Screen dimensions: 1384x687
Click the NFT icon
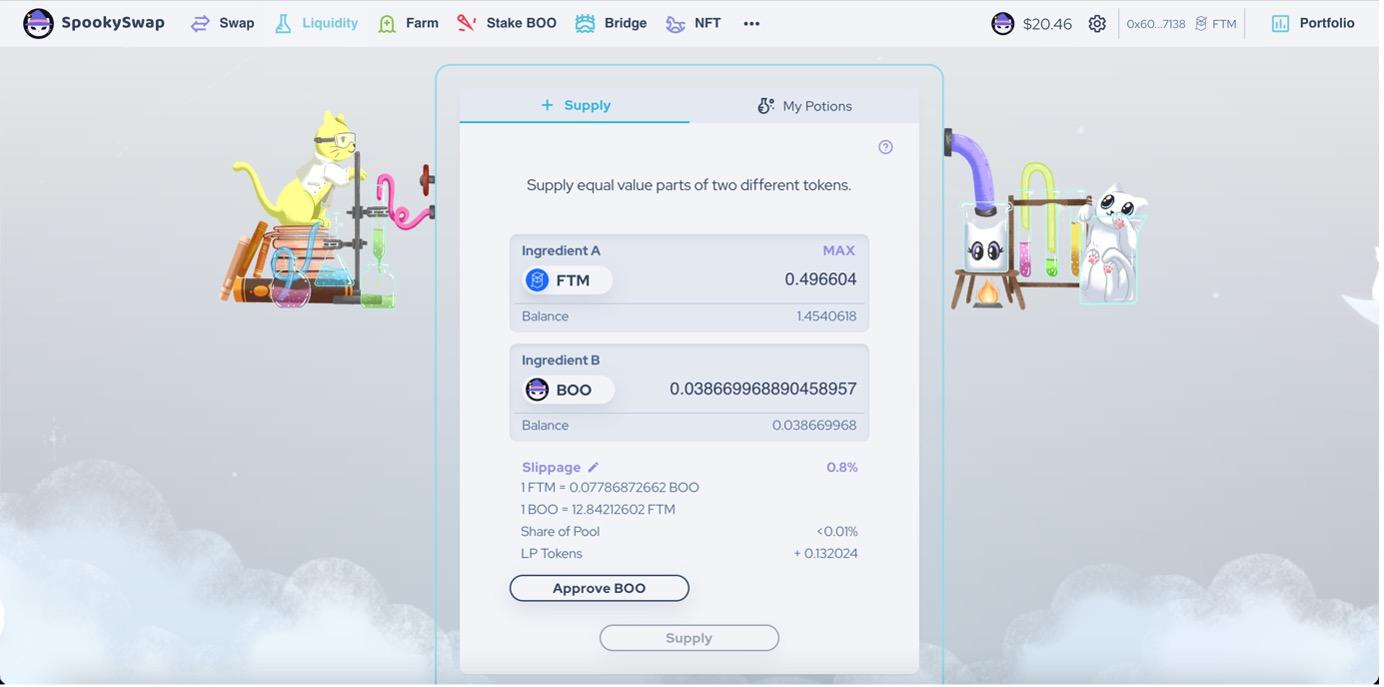click(676, 24)
